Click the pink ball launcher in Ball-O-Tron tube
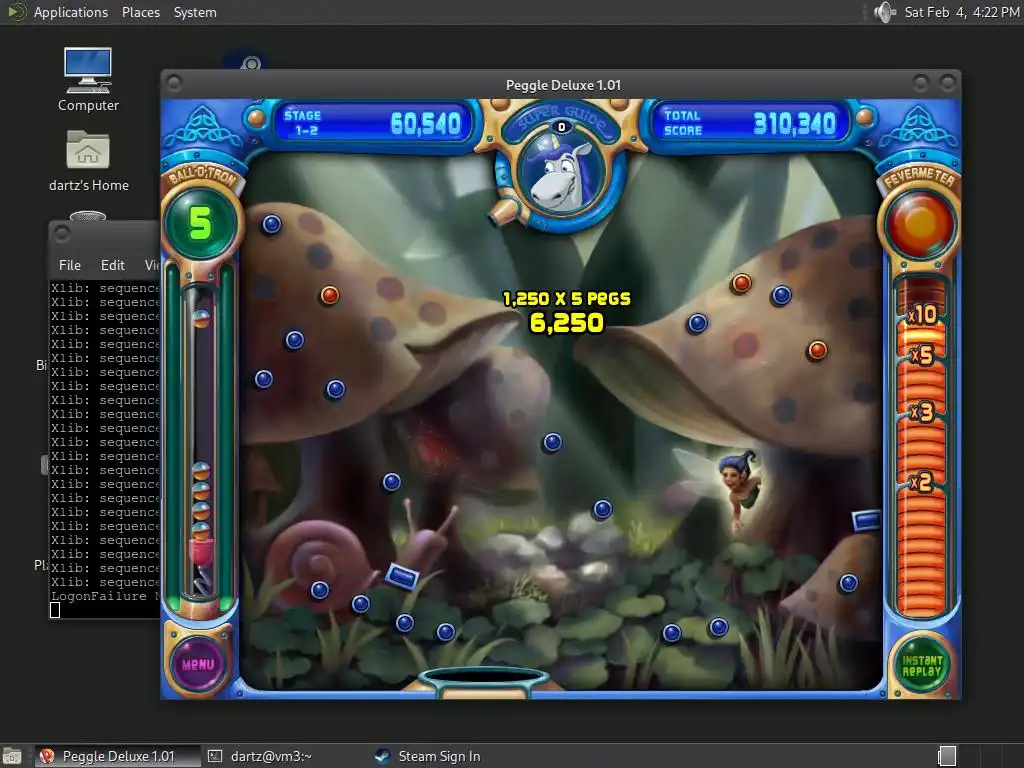Viewport: 1024px width, 768px height. click(x=201, y=552)
